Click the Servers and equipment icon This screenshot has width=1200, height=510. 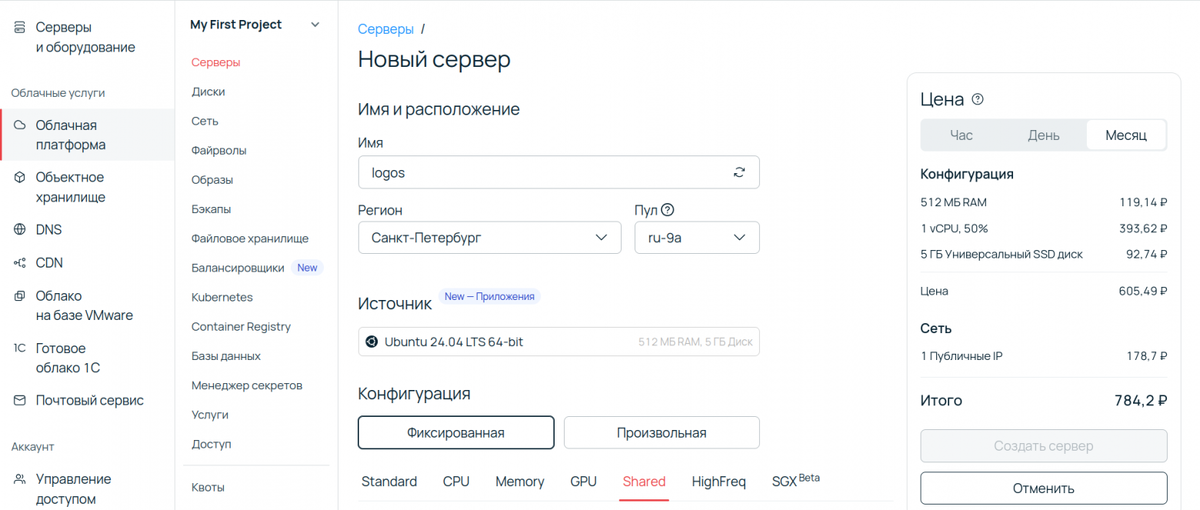[19, 28]
